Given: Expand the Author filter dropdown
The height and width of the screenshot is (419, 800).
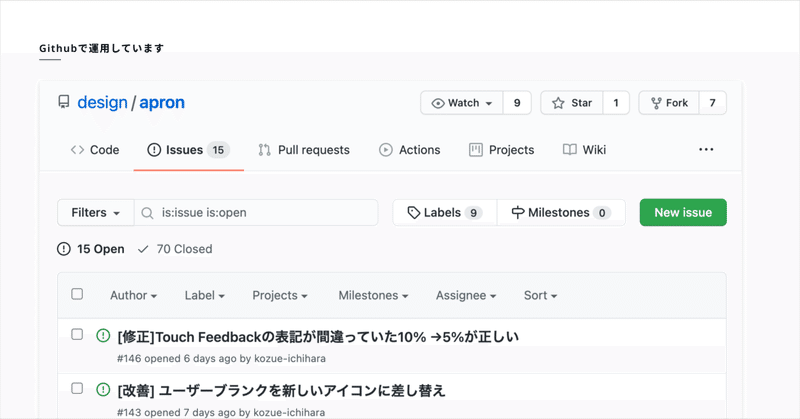Looking at the screenshot, I should coord(134,295).
